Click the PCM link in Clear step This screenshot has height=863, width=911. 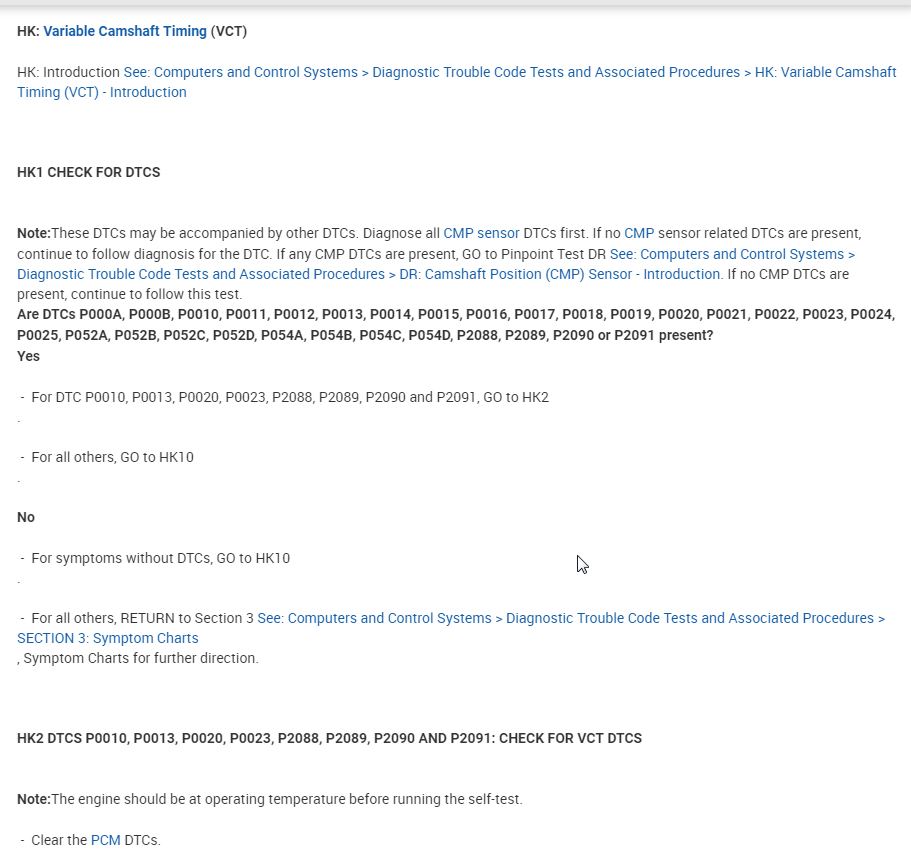(105, 840)
